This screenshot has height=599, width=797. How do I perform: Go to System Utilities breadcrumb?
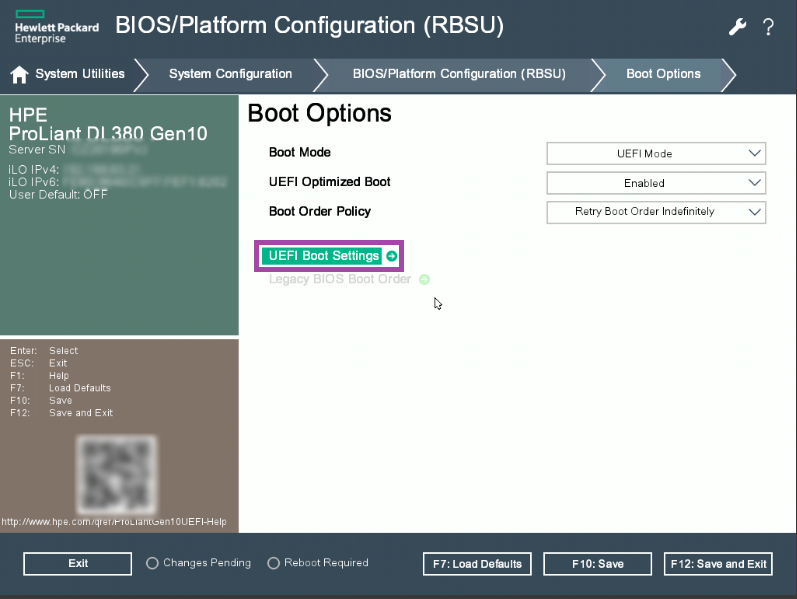tap(80, 74)
